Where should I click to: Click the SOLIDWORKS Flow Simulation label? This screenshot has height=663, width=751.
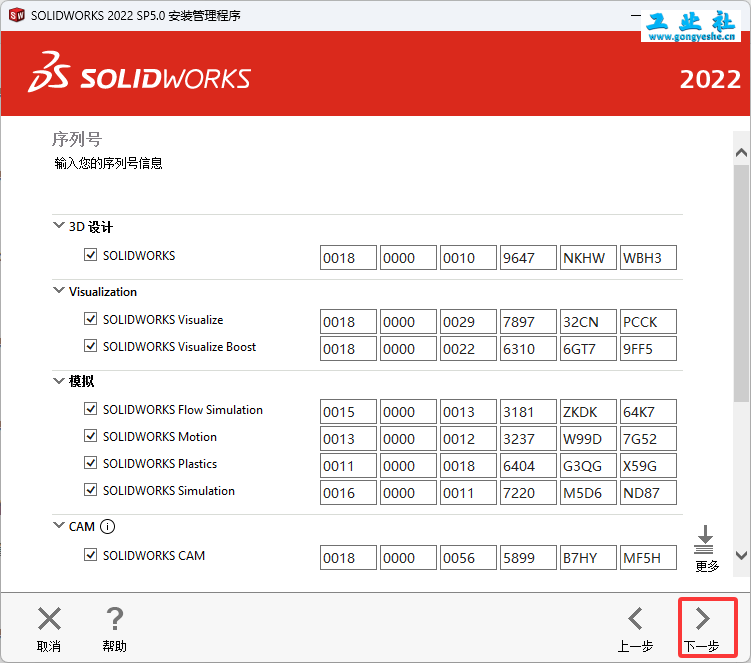[182, 410]
